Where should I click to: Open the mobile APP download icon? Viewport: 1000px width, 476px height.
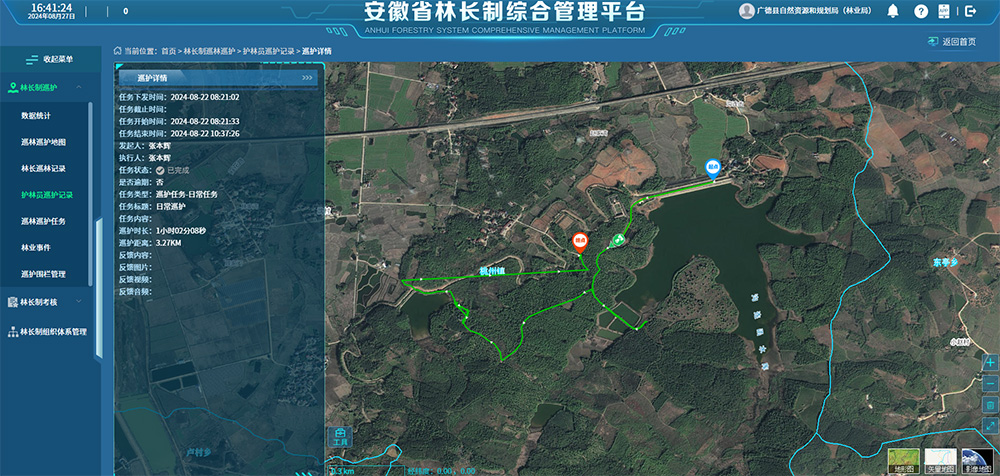(945, 11)
